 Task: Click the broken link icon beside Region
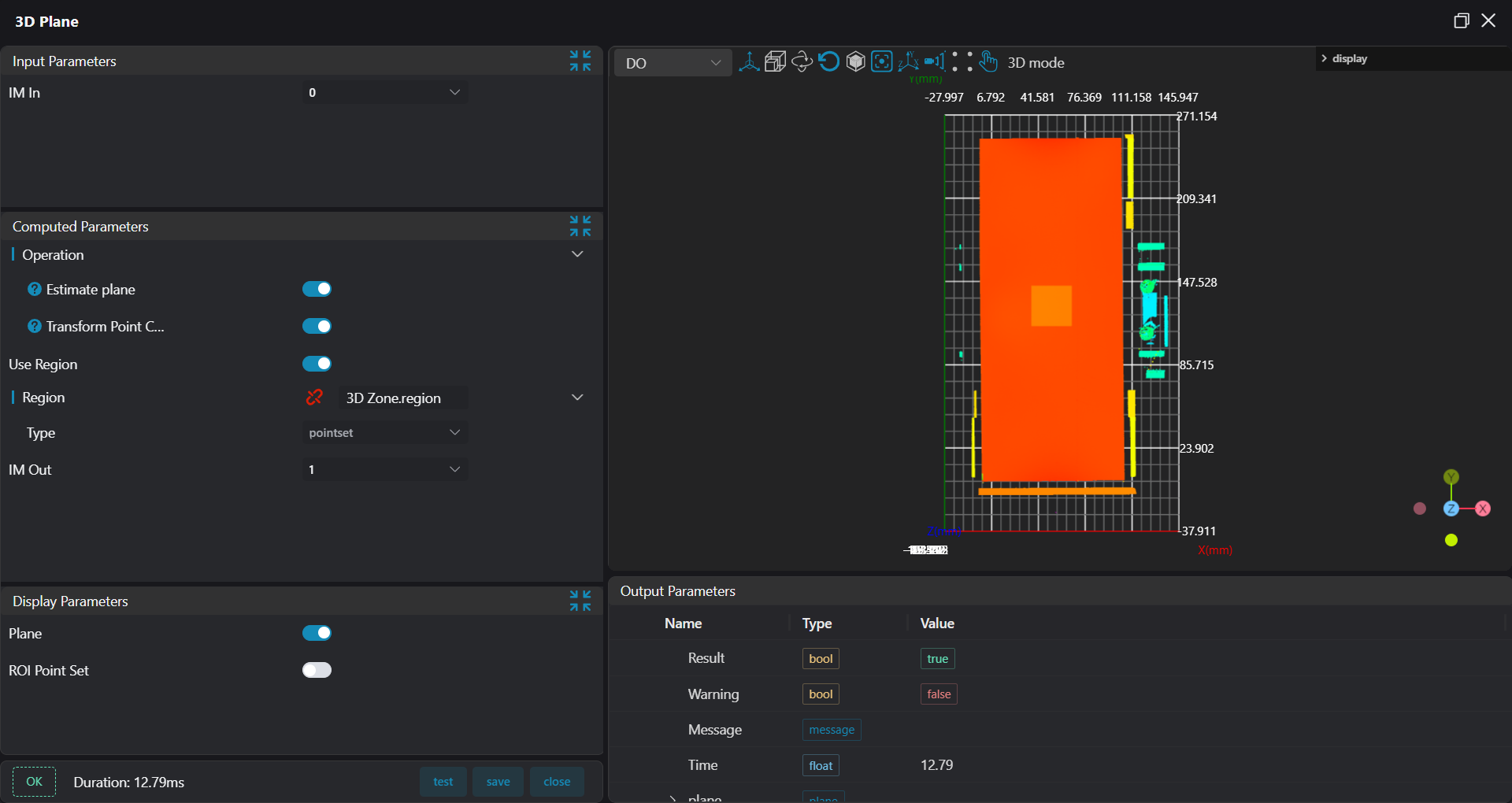[314, 398]
